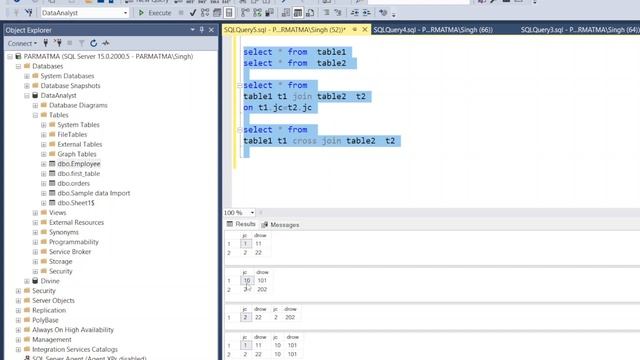Switch to the SQLQuery3.sql tab
The width and height of the screenshot is (640, 360).
(580, 29)
